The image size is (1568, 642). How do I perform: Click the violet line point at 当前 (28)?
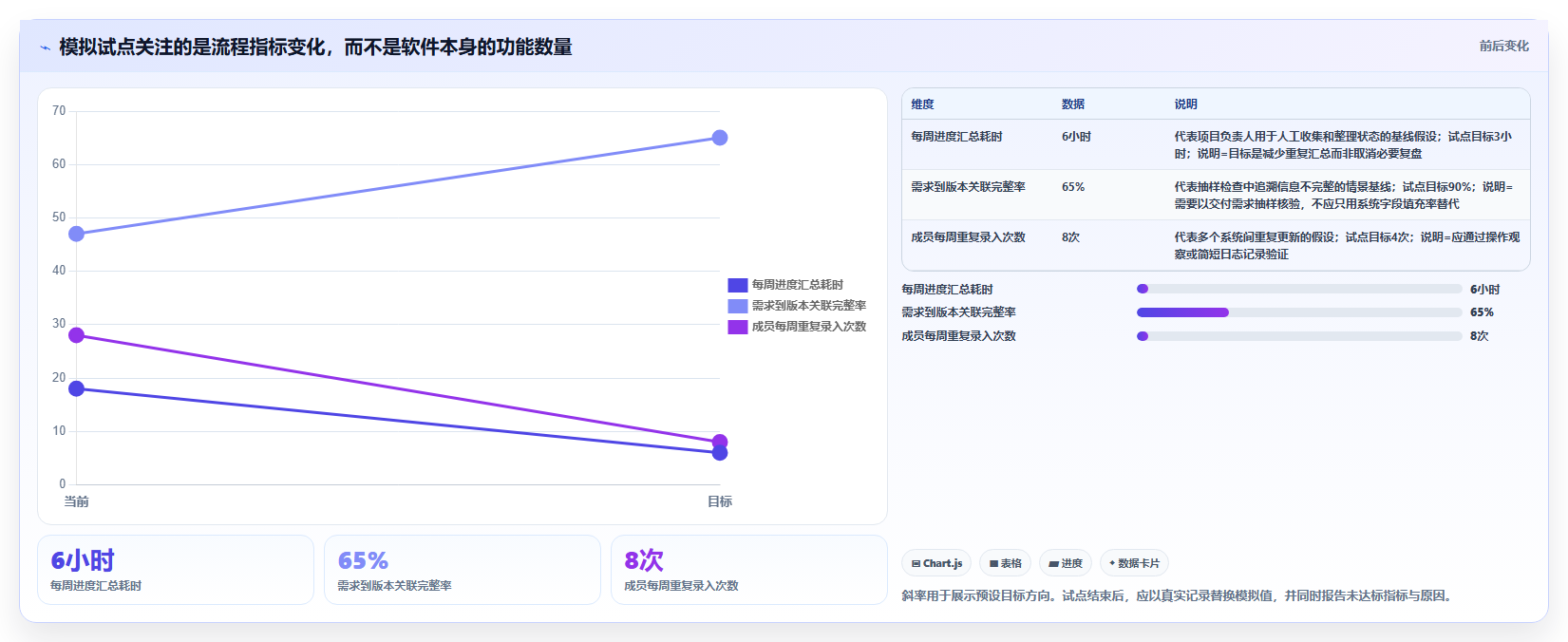77,335
